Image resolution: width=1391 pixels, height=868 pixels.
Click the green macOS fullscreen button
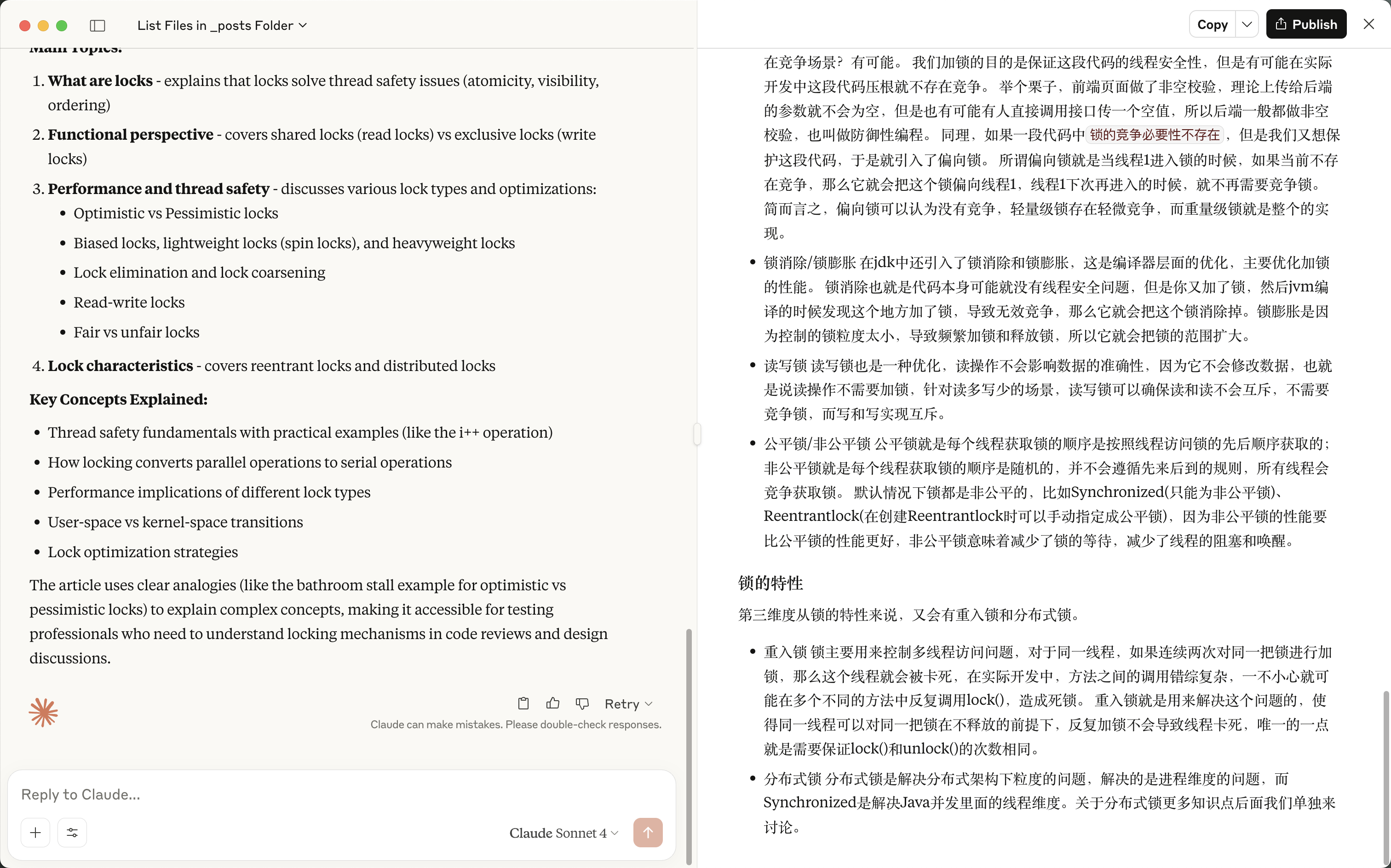coord(62,25)
